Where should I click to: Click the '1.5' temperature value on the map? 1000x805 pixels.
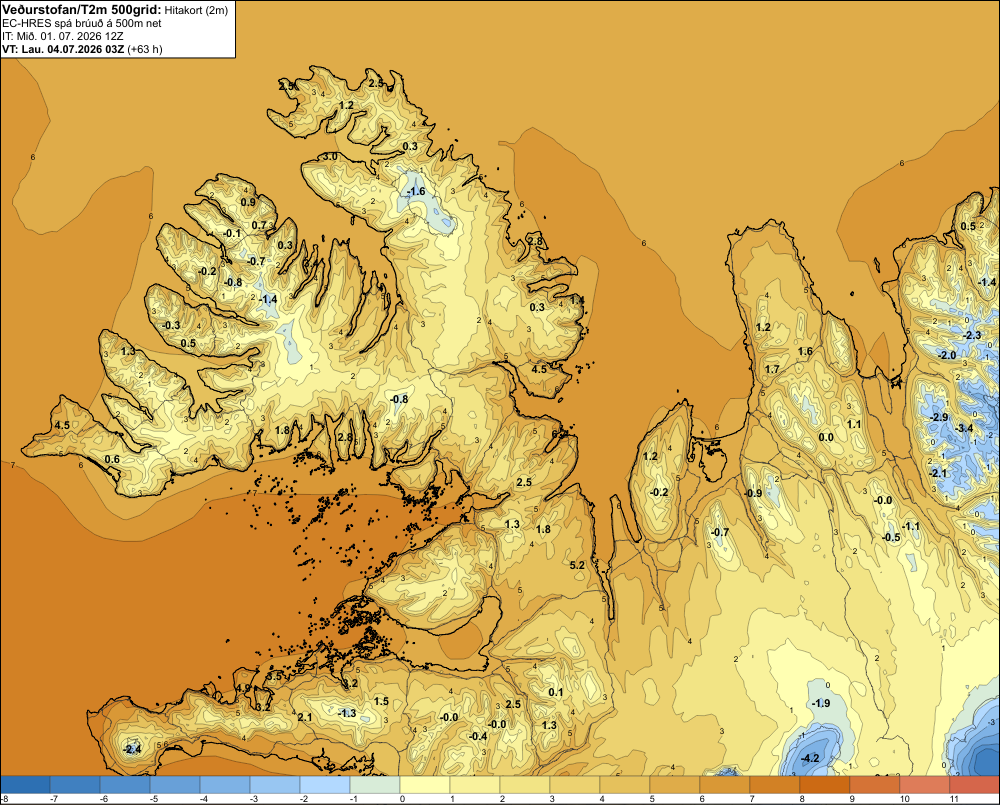coord(381,701)
